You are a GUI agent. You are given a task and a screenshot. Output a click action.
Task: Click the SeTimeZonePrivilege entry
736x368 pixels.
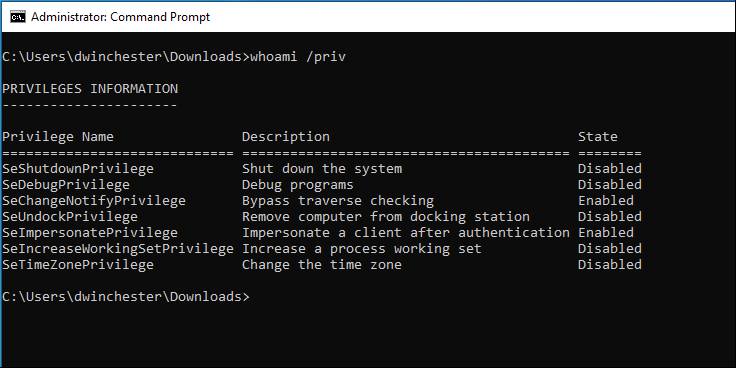78,265
